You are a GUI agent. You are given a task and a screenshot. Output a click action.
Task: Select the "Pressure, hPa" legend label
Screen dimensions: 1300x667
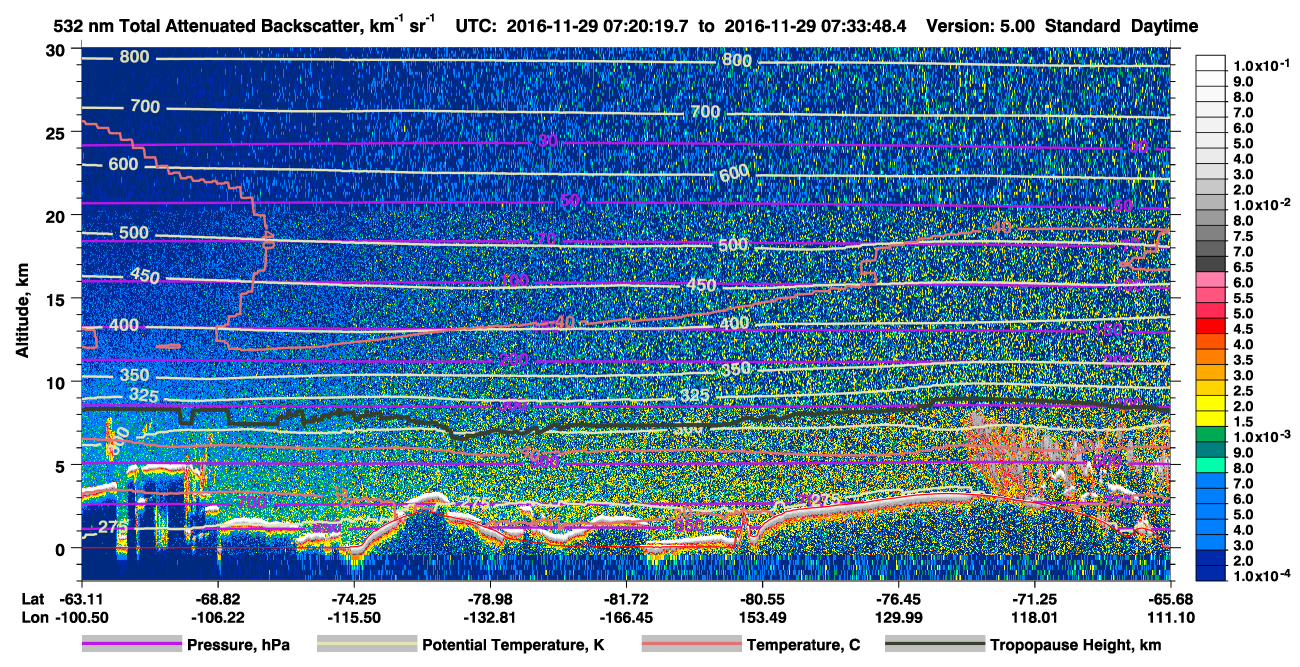click(x=238, y=645)
